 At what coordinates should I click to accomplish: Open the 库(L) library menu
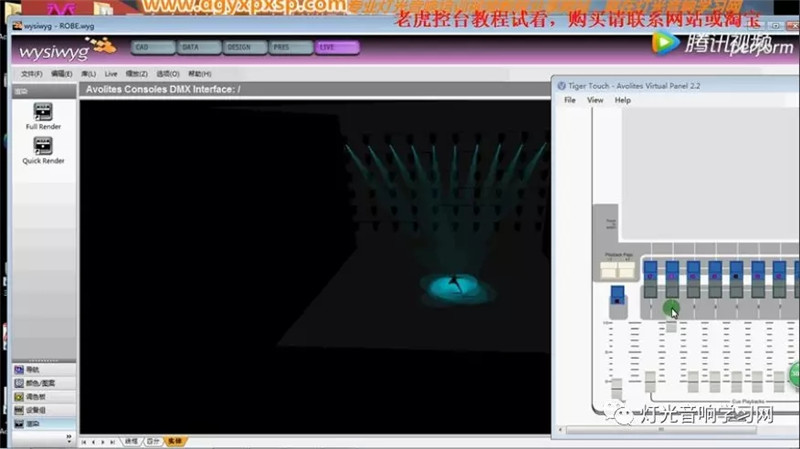click(x=88, y=74)
